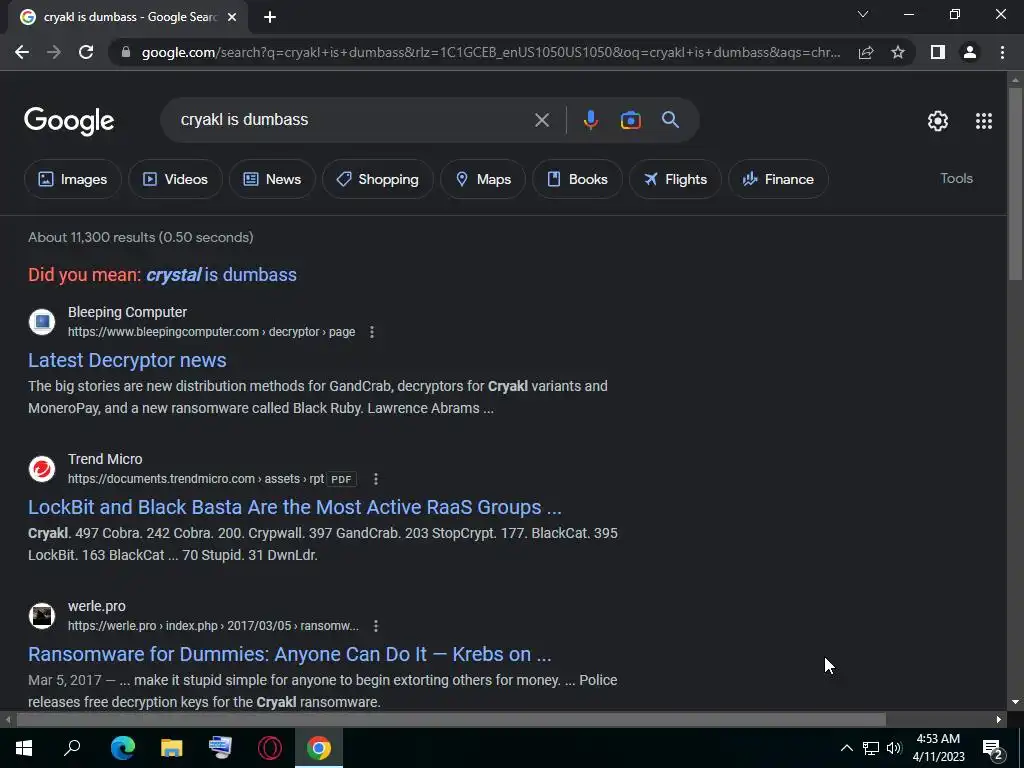Image resolution: width=1024 pixels, height=768 pixels.
Task: Open the volume control in tray
Action: [x=894, y=748]
